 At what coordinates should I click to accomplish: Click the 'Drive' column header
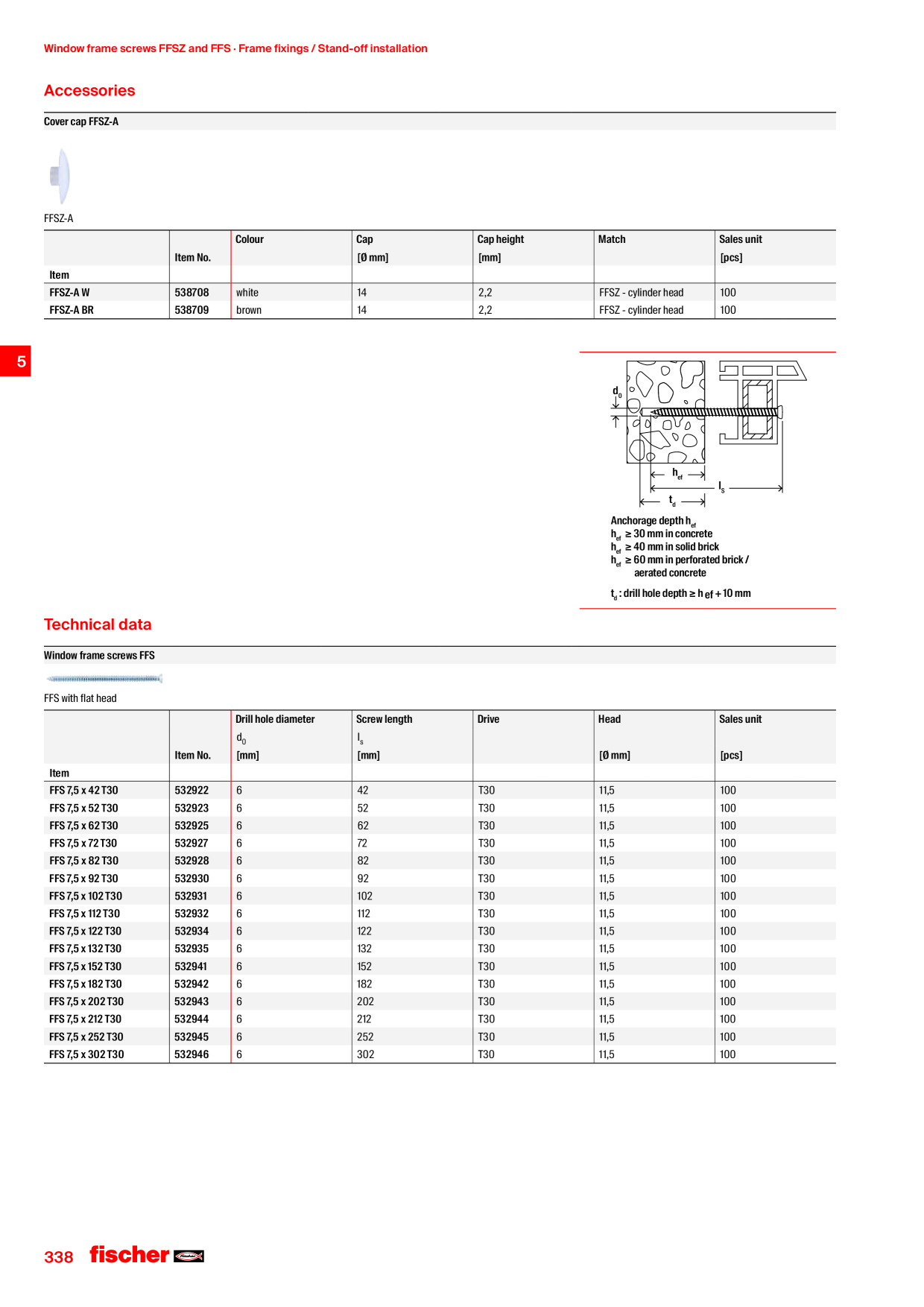click(x=489, y=719)
